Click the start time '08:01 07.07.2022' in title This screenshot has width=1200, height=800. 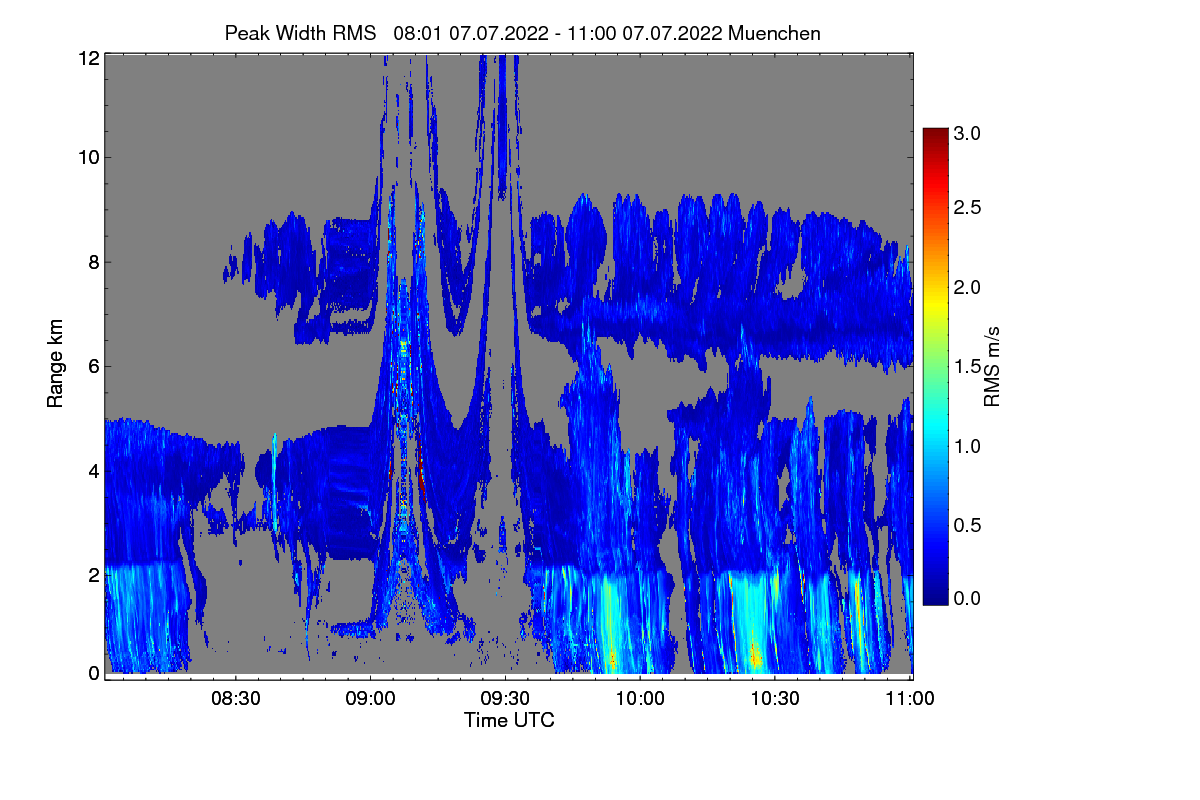471,33
